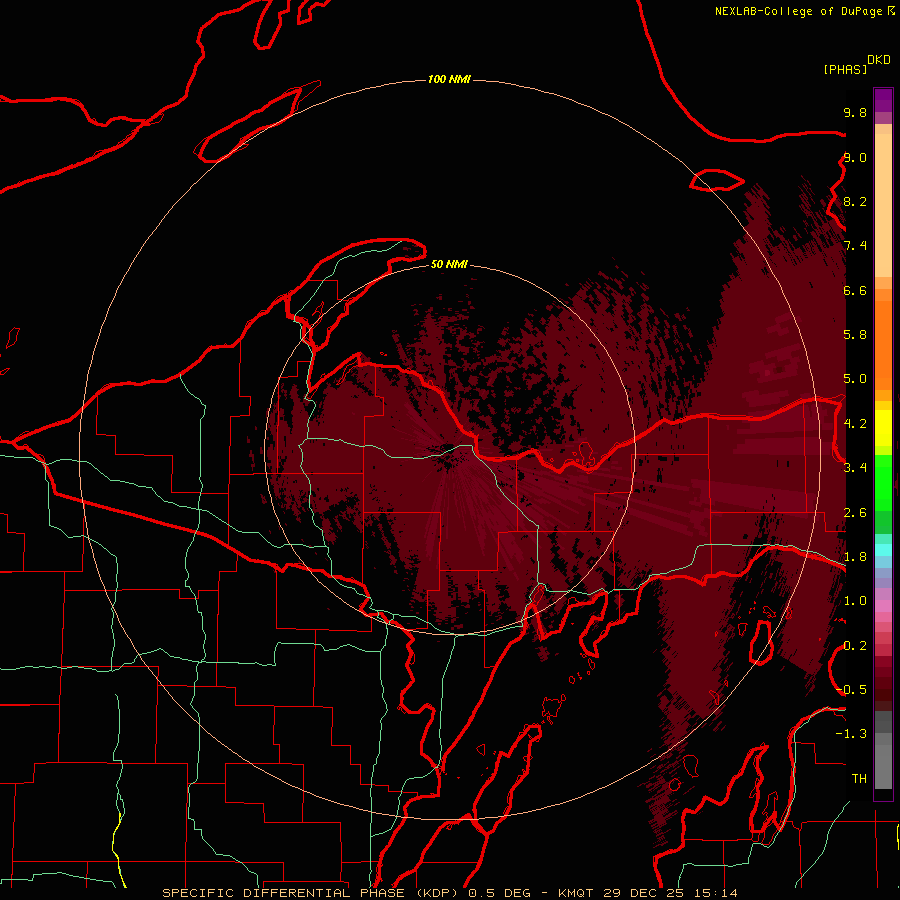Select the 2.6 value on color scale
The width and height of the screenshot is (900, 900).
(855, 513)
